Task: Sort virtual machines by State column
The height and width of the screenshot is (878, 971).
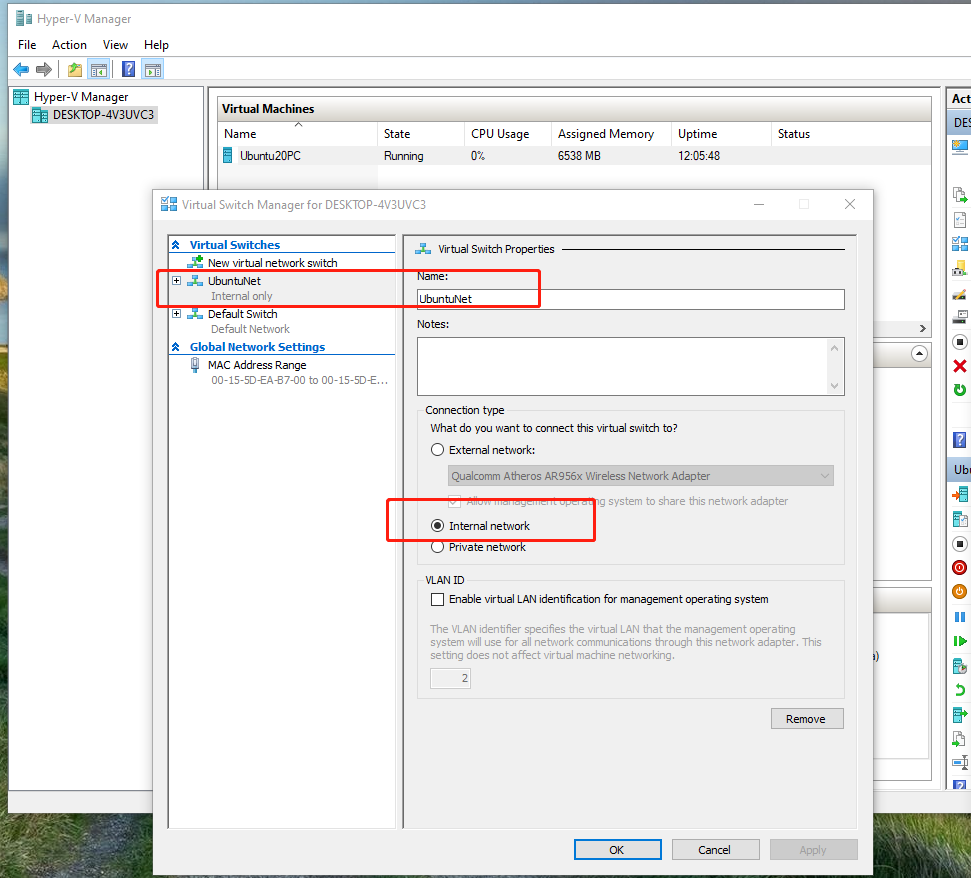Action: click(x=420, y=134)
